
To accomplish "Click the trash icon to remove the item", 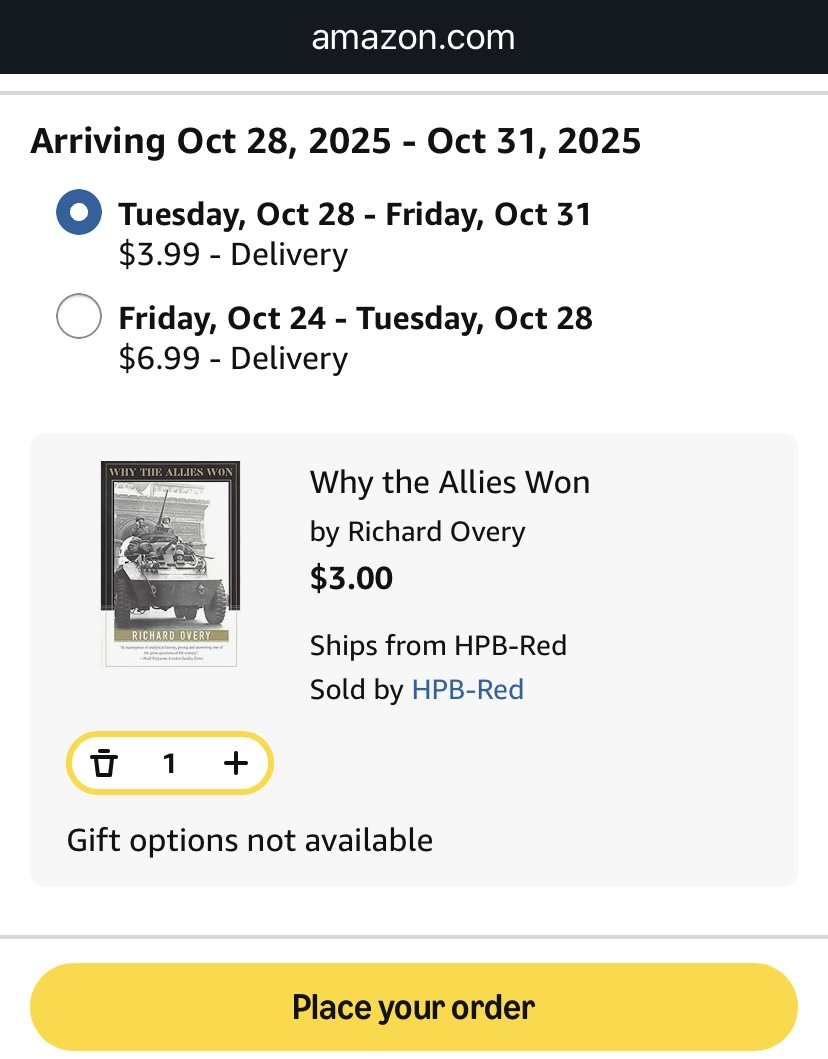I will (x=104, y=764).
